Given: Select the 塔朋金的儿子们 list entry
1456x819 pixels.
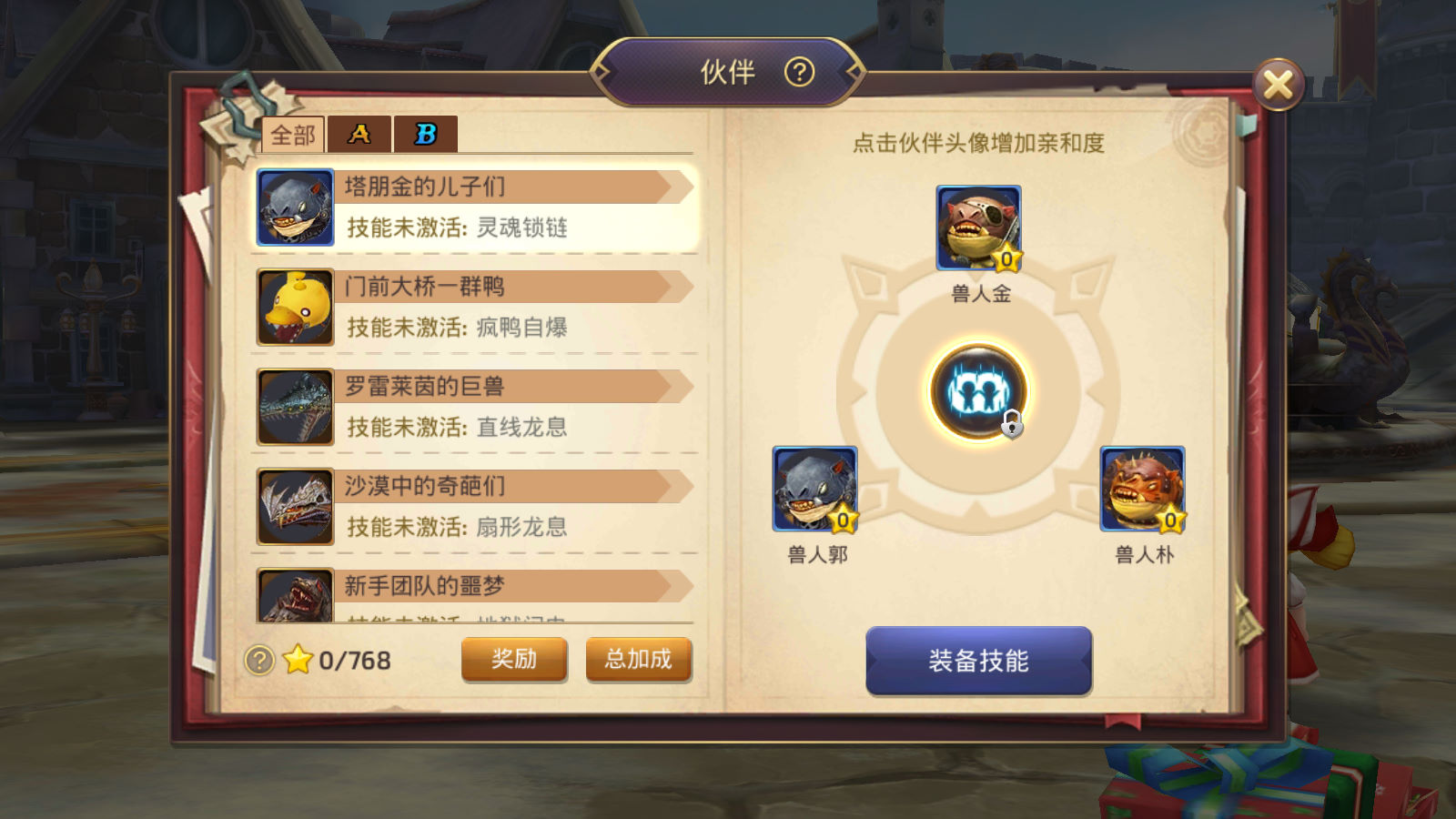Looking at the screenshot, I should [x=475, y=207].
